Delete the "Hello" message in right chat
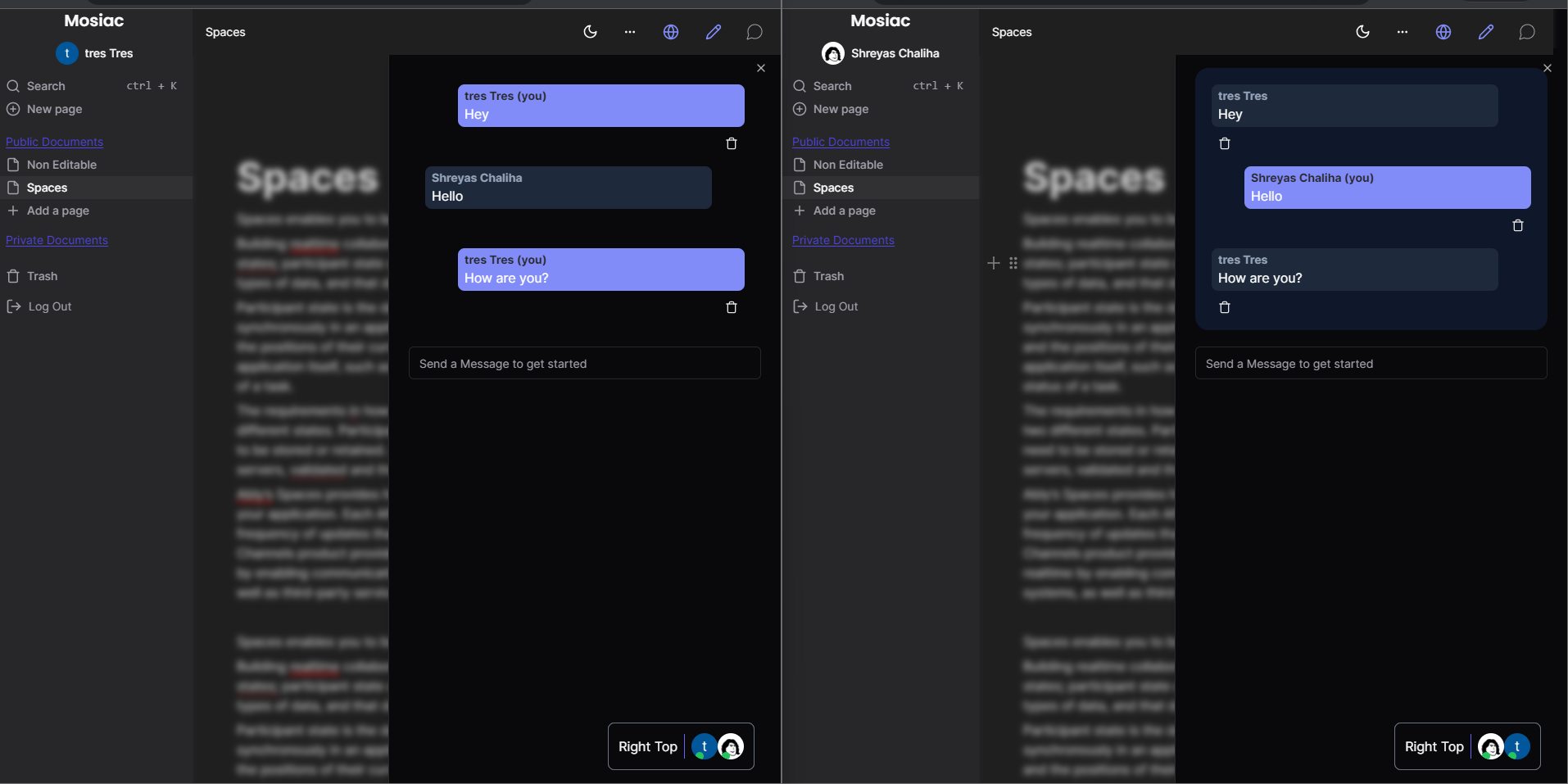1568x784 pixels. [x=1517, y=225]
